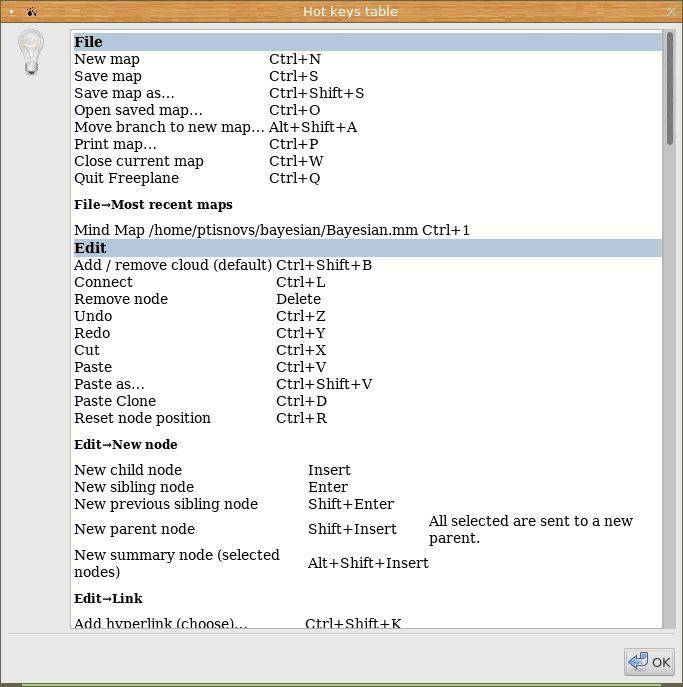Click the Edit section header
The height and width of the screenshot is (687, 683).
368,248
